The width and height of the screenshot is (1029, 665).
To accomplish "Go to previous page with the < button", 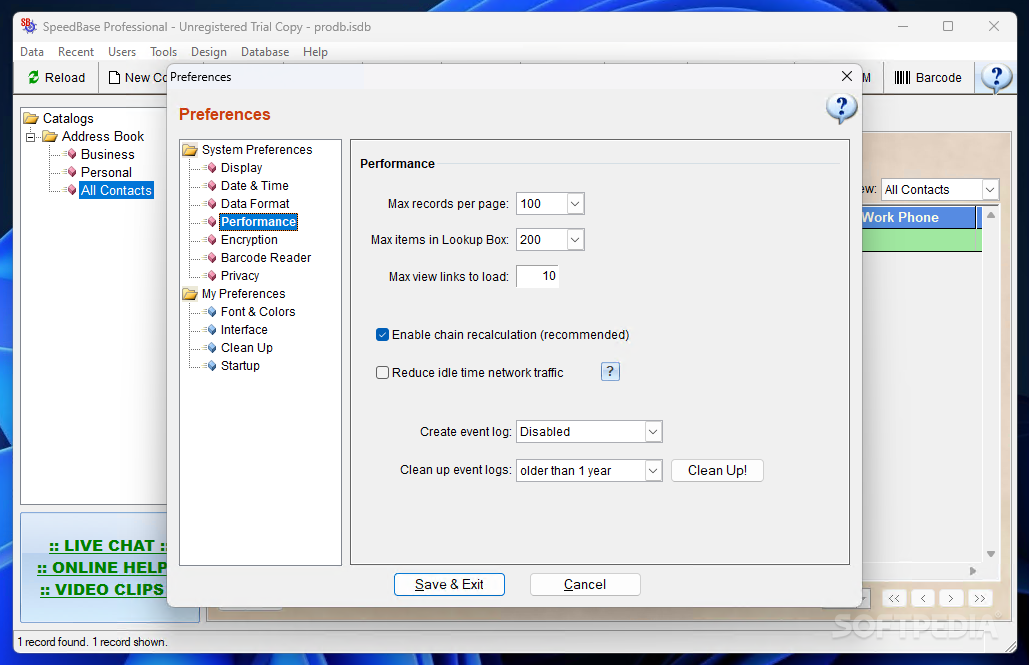I will pos(923,598).
